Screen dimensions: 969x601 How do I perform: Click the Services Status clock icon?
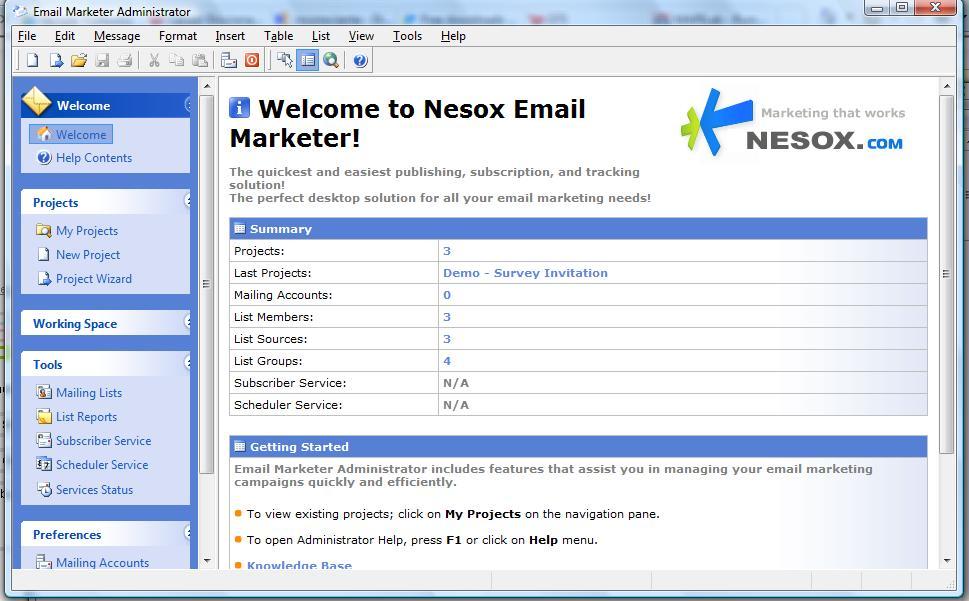click(44, 489)
